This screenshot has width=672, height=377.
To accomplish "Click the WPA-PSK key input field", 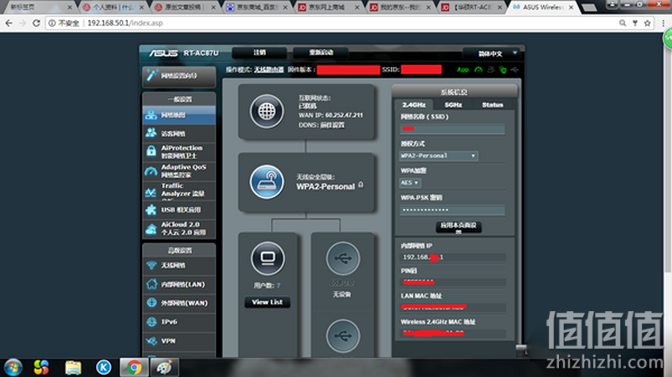I will coord(452,210).
